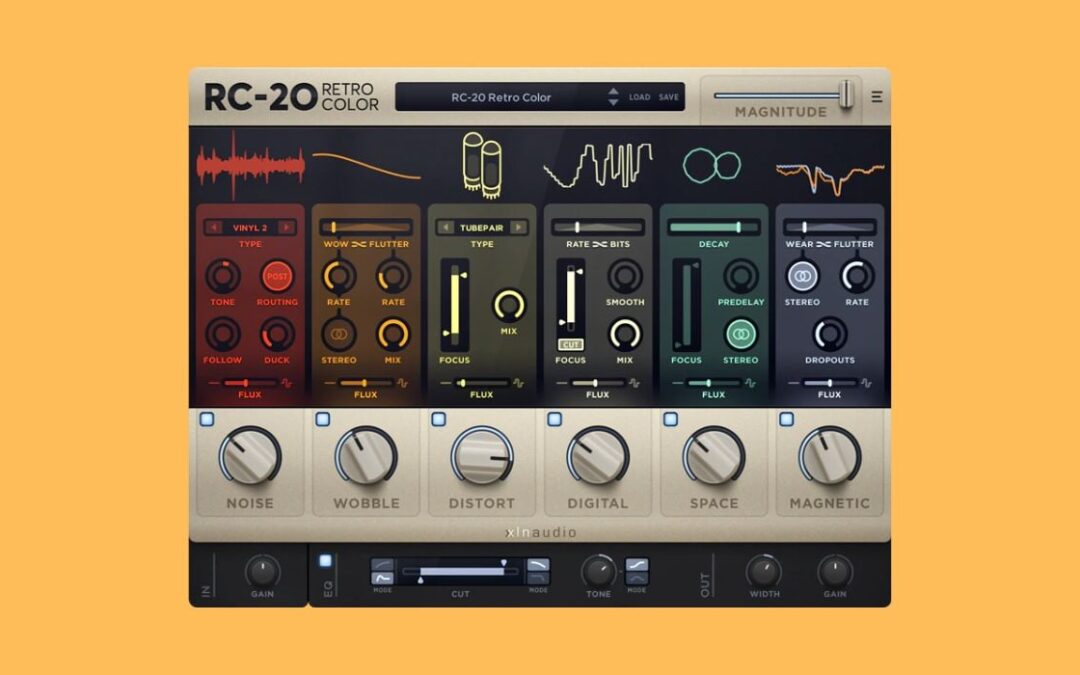Select next Noise type after Vinyl 2

[287, 227]
